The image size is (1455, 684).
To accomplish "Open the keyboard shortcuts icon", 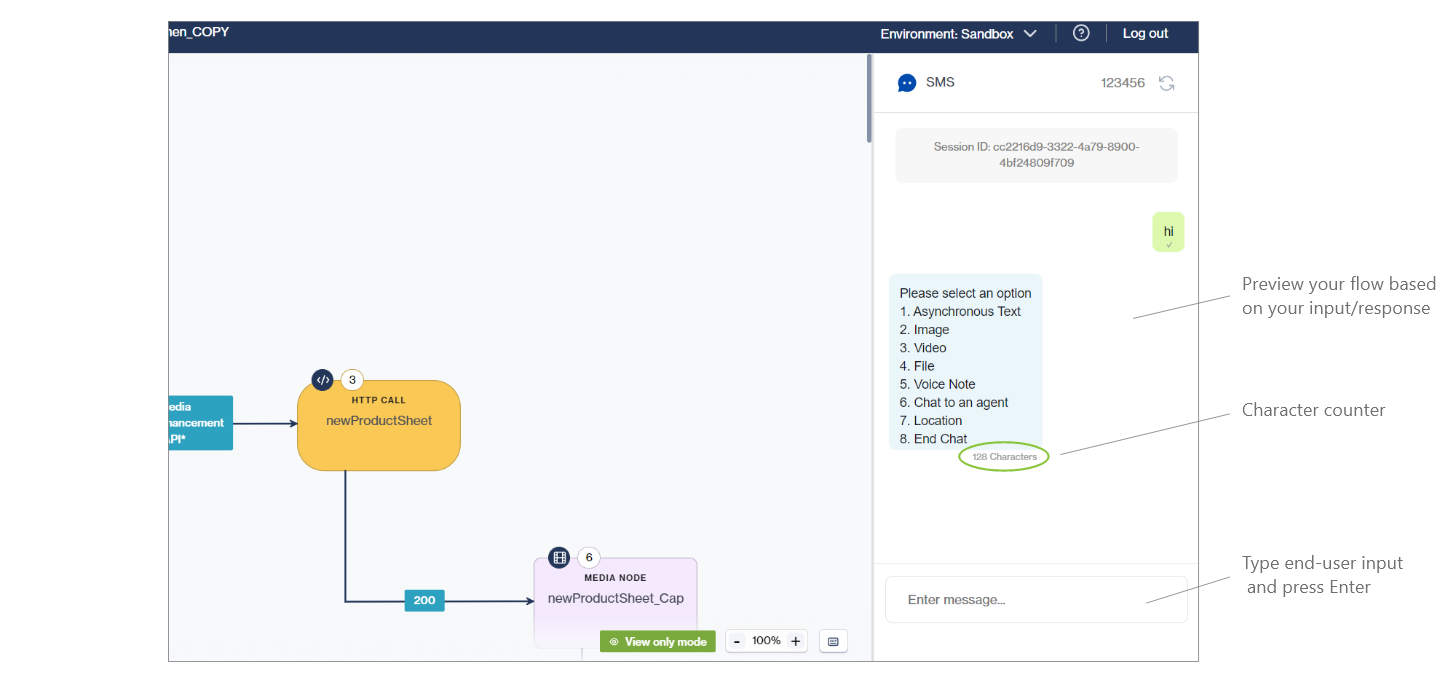I will (x=833, y=641).
